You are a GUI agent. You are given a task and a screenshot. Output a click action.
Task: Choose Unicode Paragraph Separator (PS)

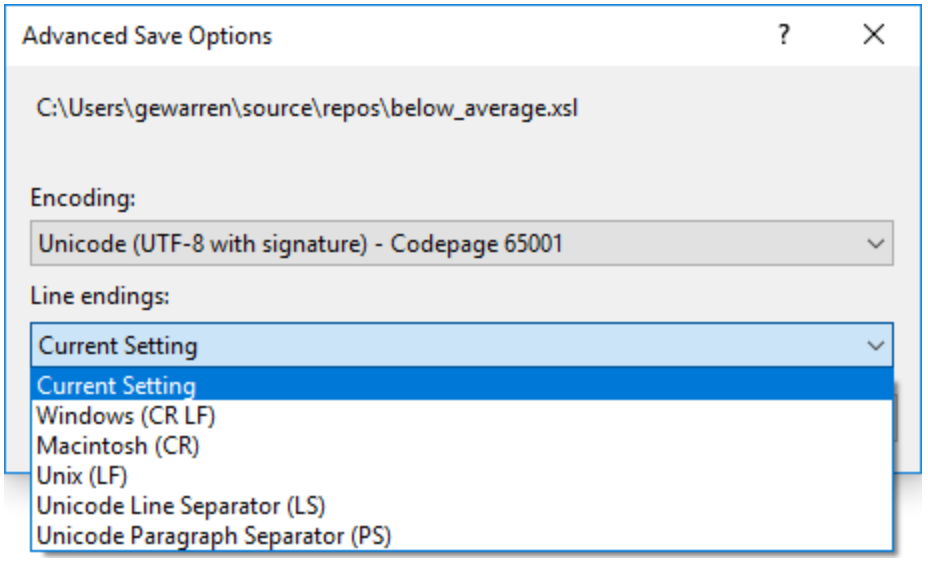tap(213, 535)
